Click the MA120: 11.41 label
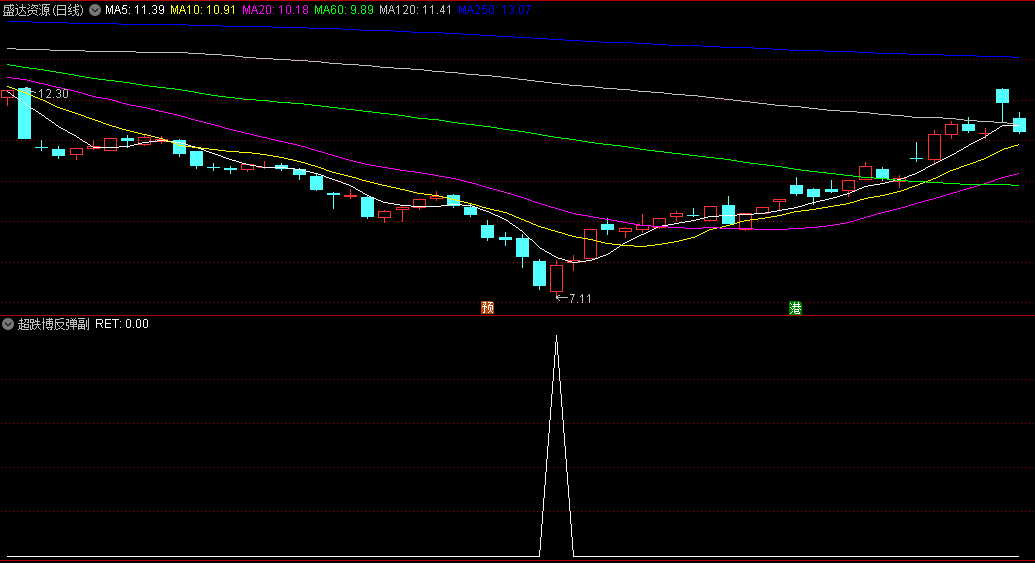Image resolution: width=1035 pixels, height=563 pixels. [415, 10]
